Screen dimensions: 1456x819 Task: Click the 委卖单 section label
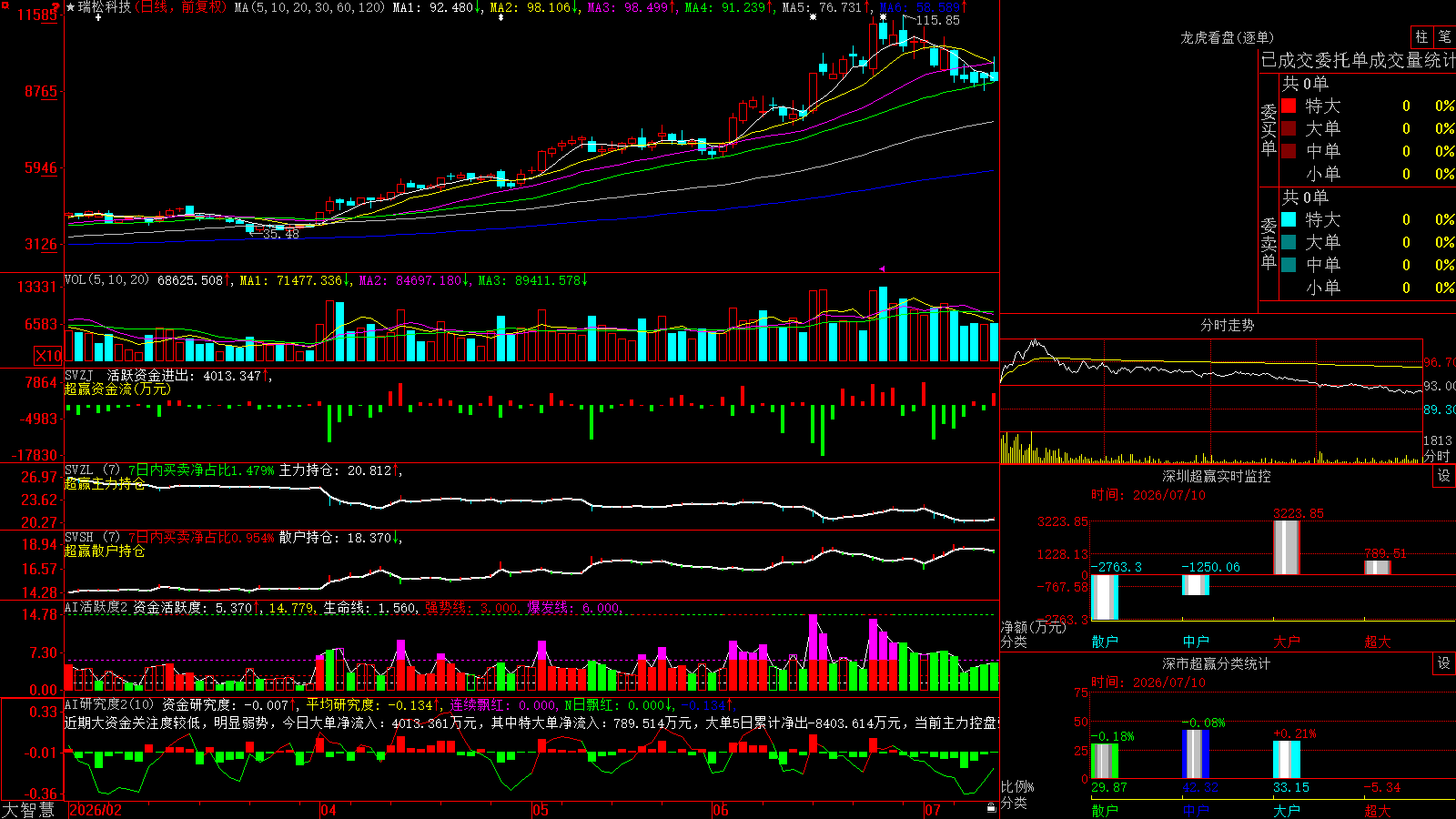pos(1269,243)
